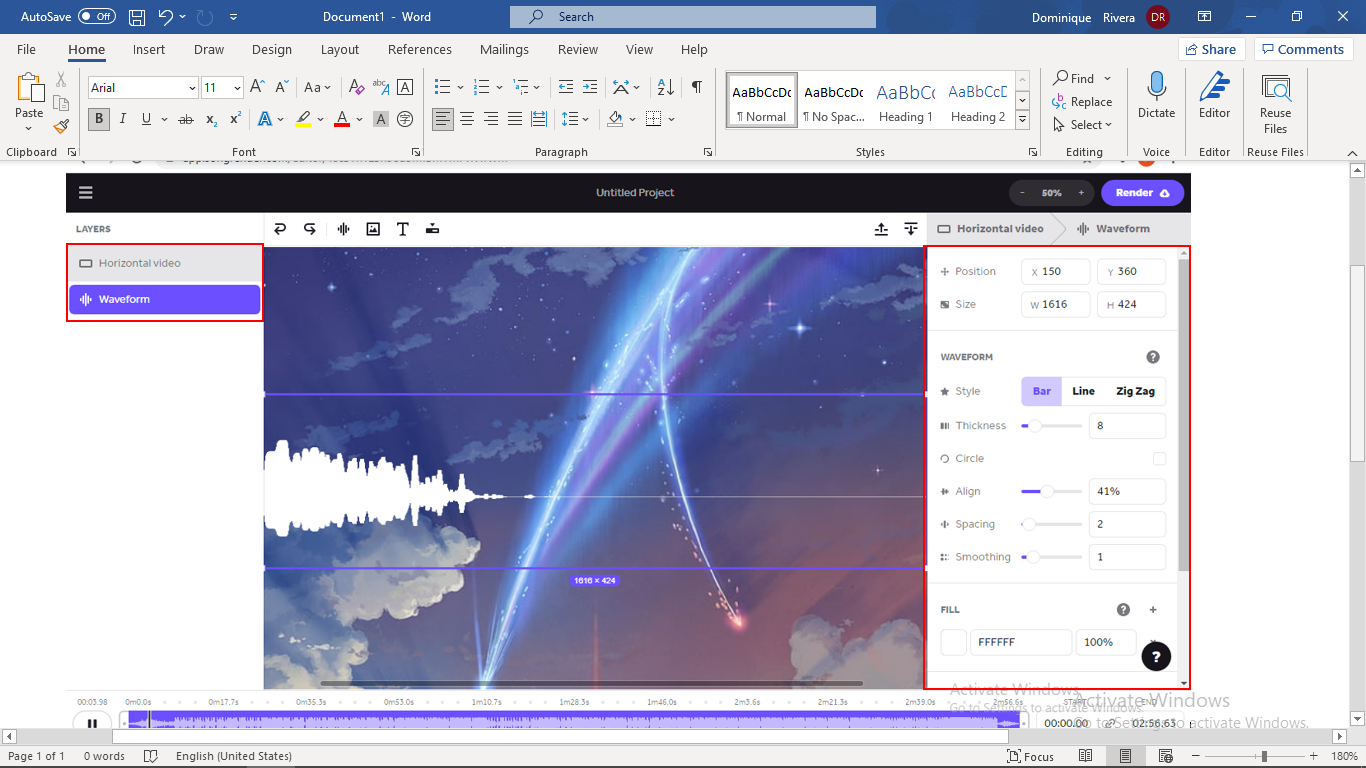Open the Editor pane
Screen dimensions: 1366x768
click(1214, 95)
